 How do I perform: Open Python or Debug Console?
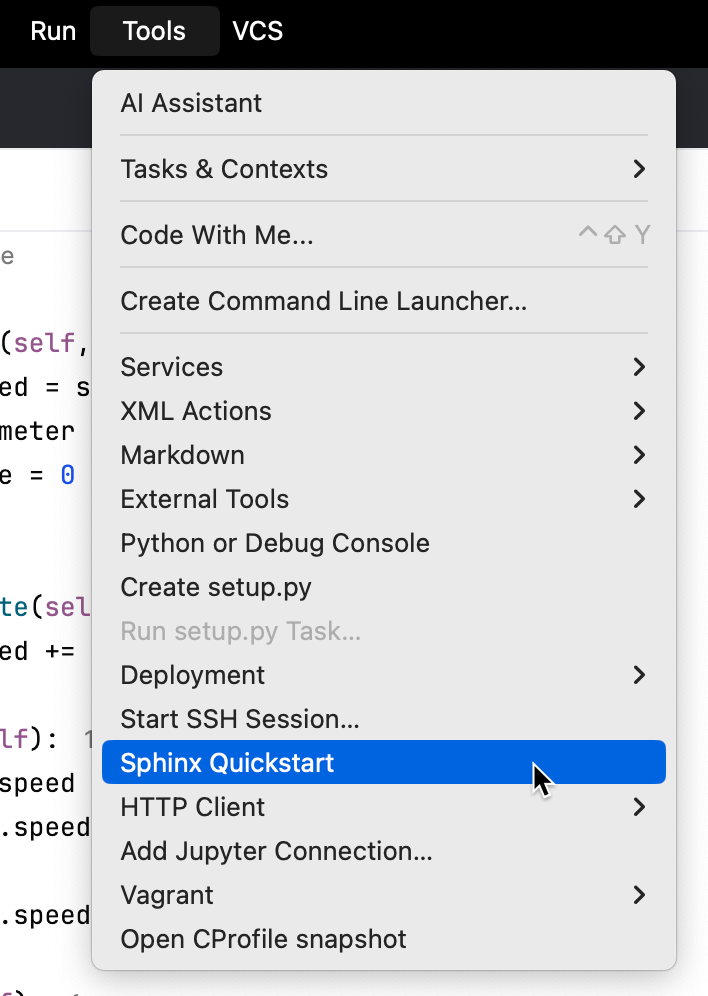pos(275,543)
